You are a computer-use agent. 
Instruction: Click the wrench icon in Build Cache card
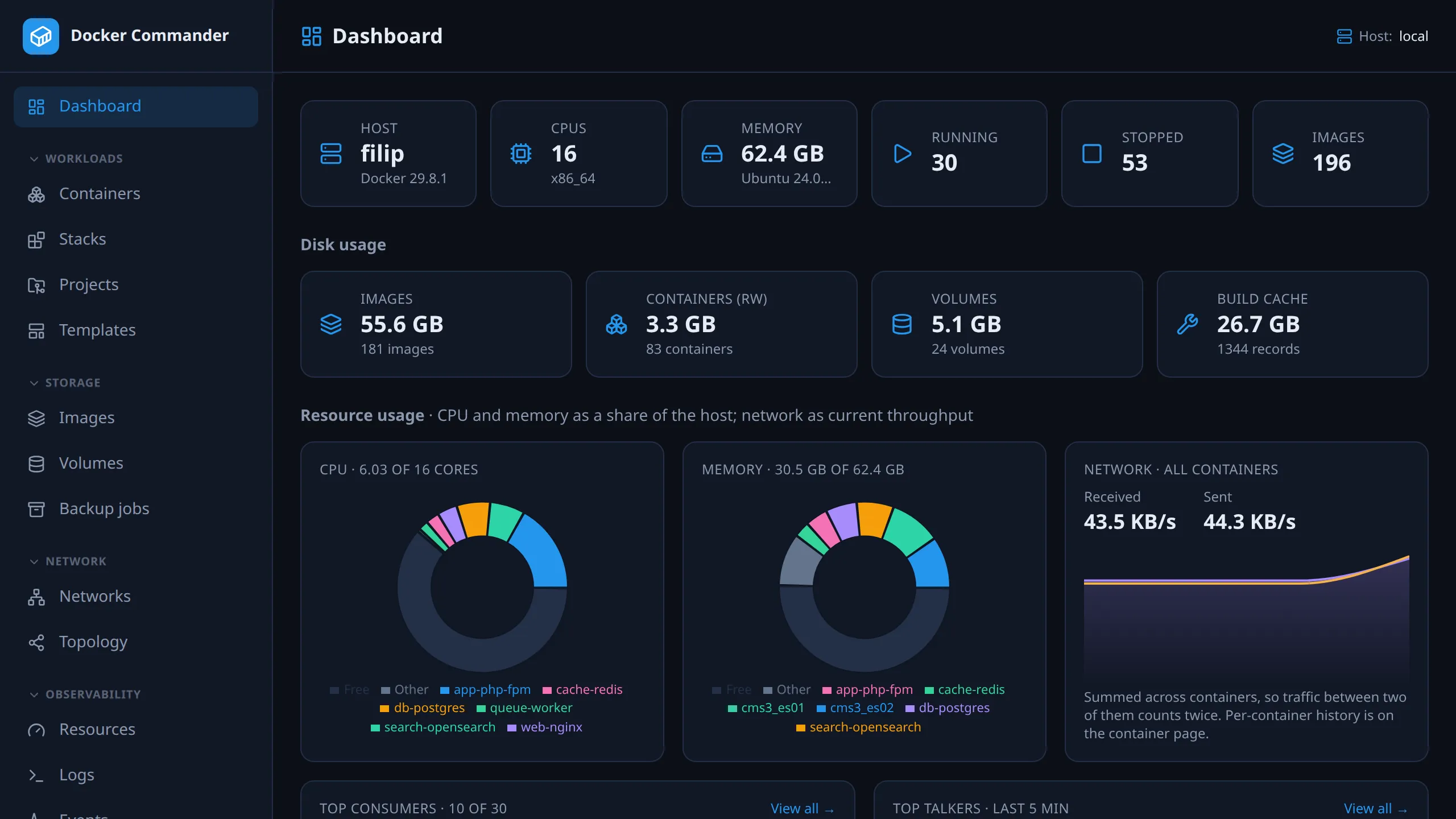coord(1188,324)
